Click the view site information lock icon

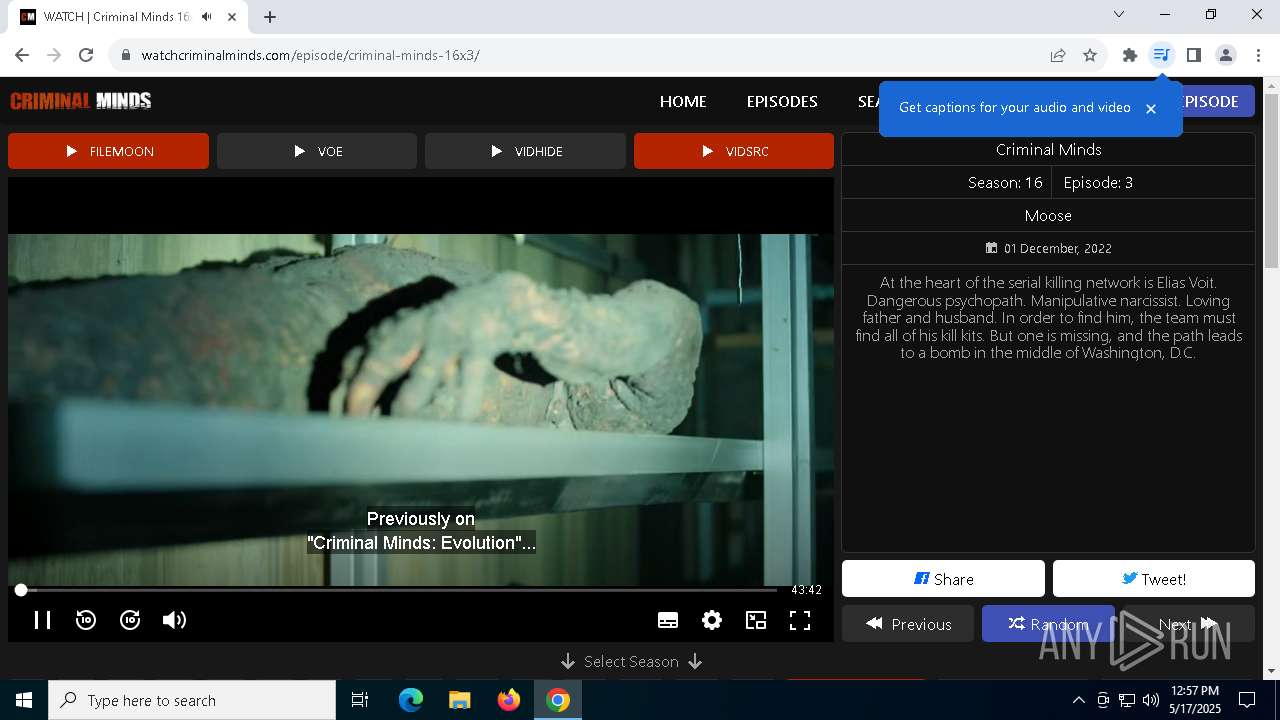[126, 55]
